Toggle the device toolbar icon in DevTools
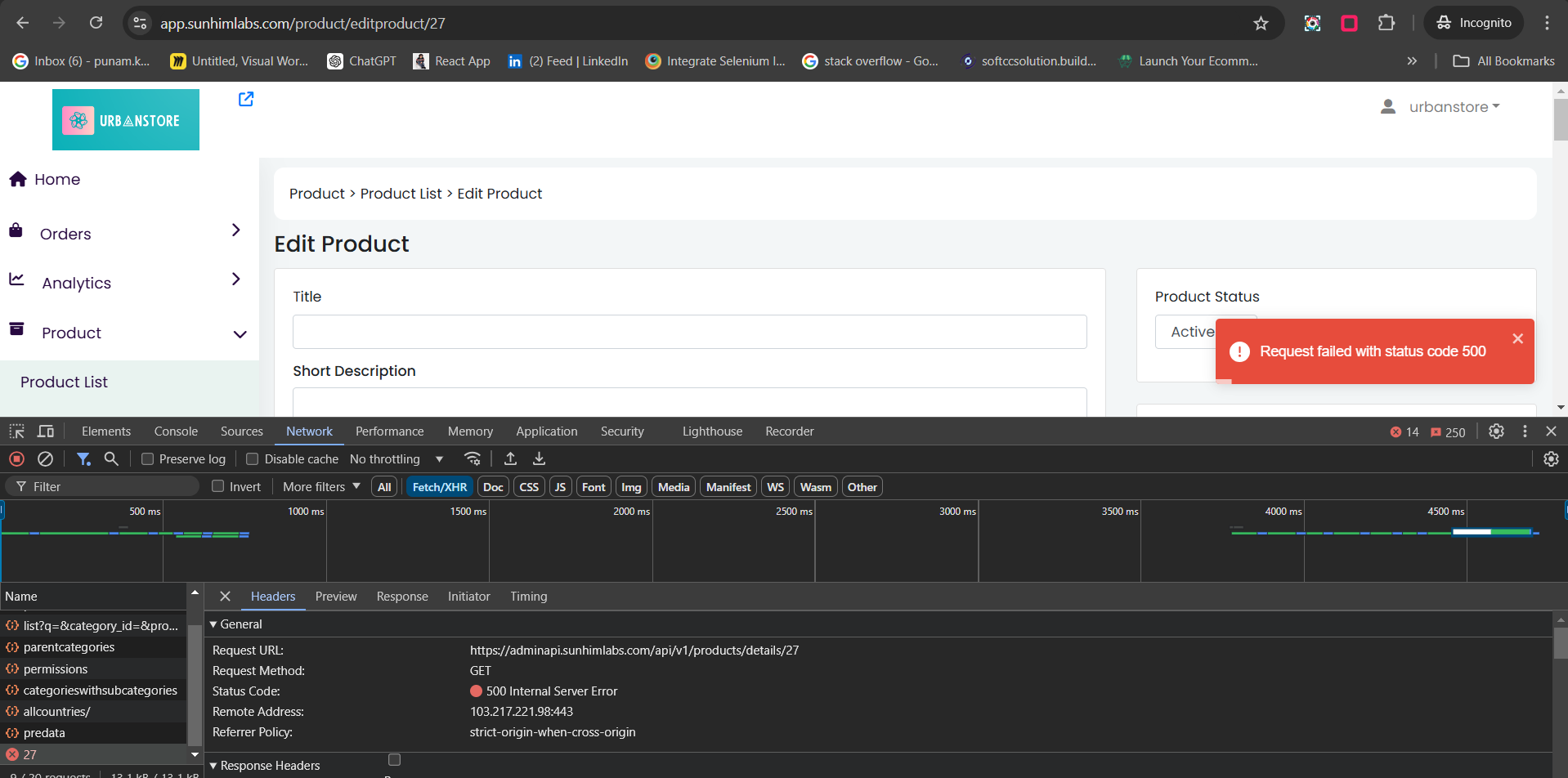The height and width of the screenshot is (778, 1568). tap(46, 431)
